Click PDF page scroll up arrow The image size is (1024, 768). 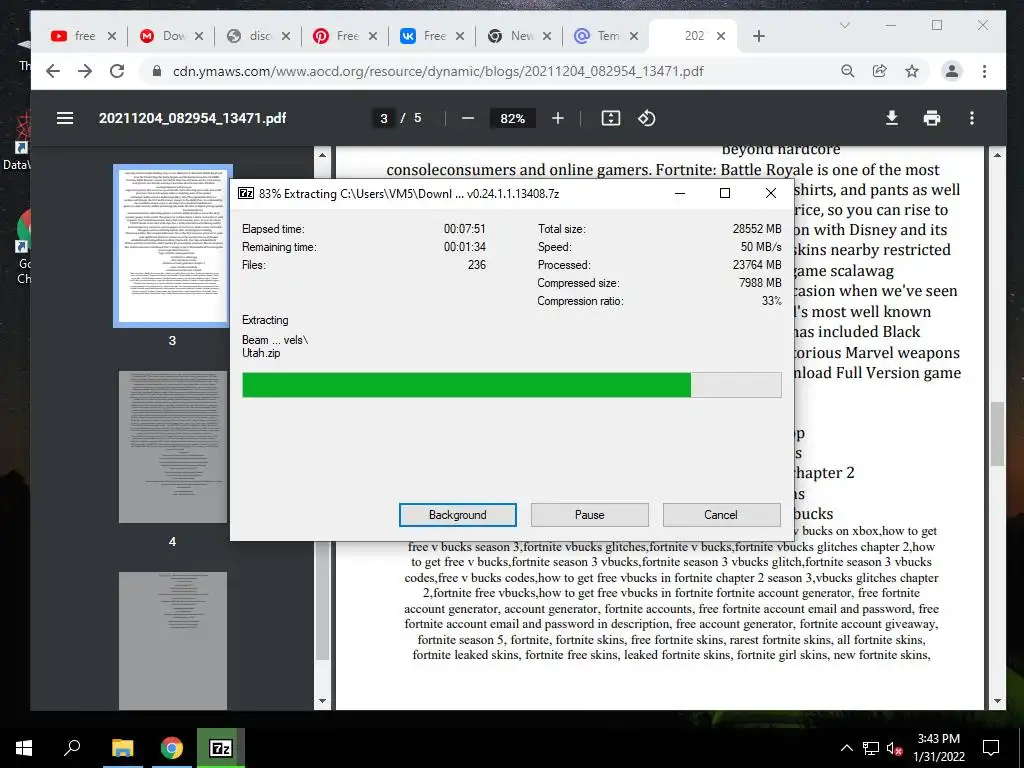pyautogui.click(x=997, y=155)
